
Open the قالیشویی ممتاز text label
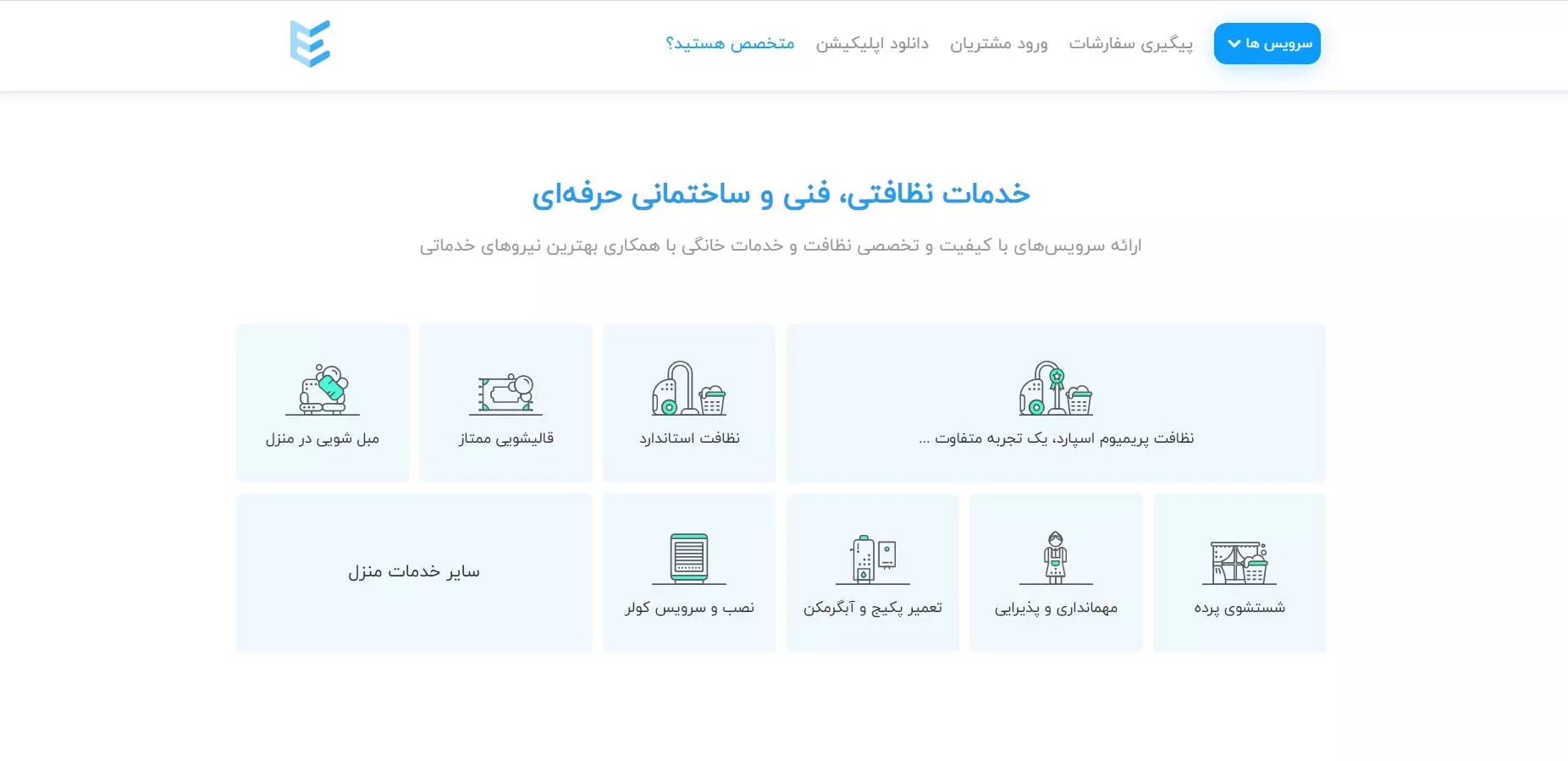tap(505, 438)
